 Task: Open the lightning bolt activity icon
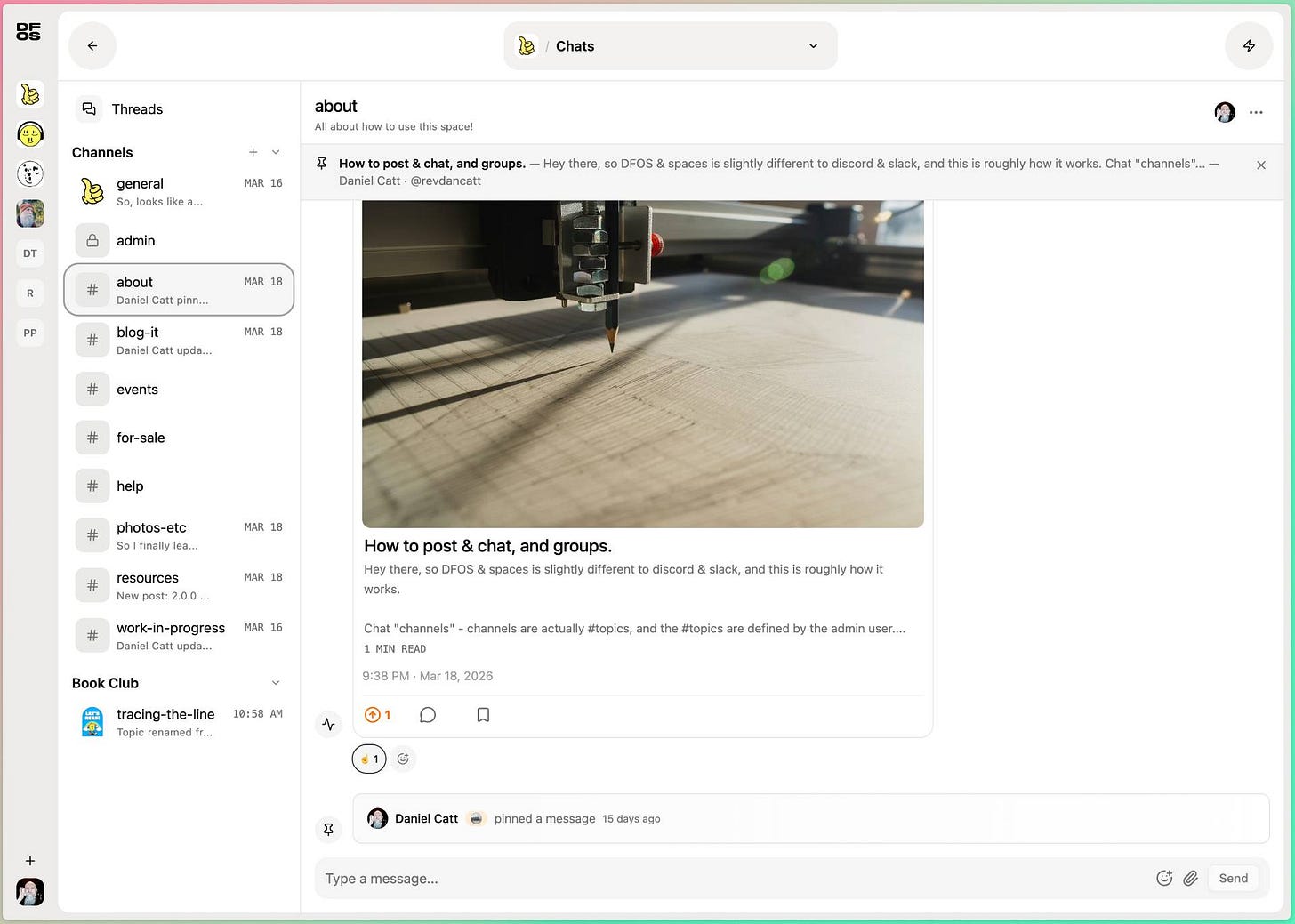1249,46
